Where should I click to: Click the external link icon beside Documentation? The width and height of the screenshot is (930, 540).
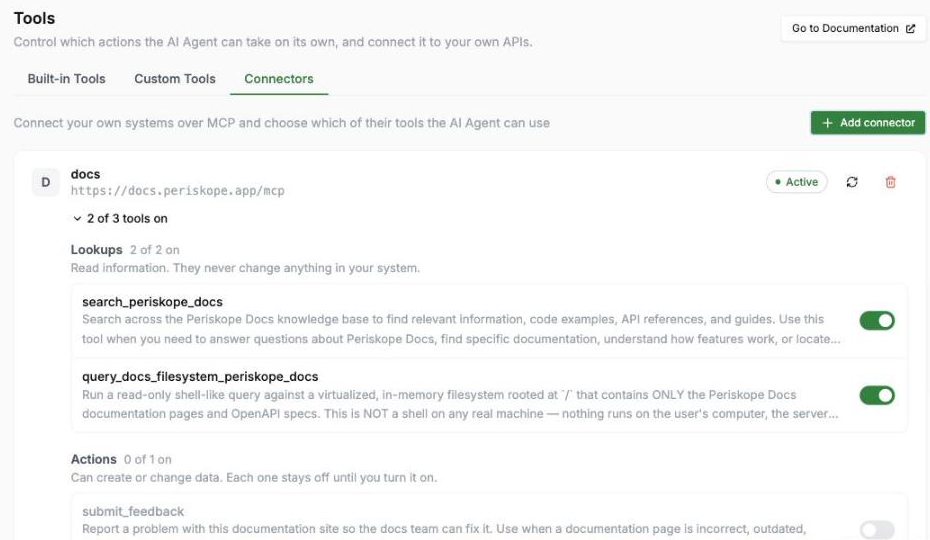[910, 28]
